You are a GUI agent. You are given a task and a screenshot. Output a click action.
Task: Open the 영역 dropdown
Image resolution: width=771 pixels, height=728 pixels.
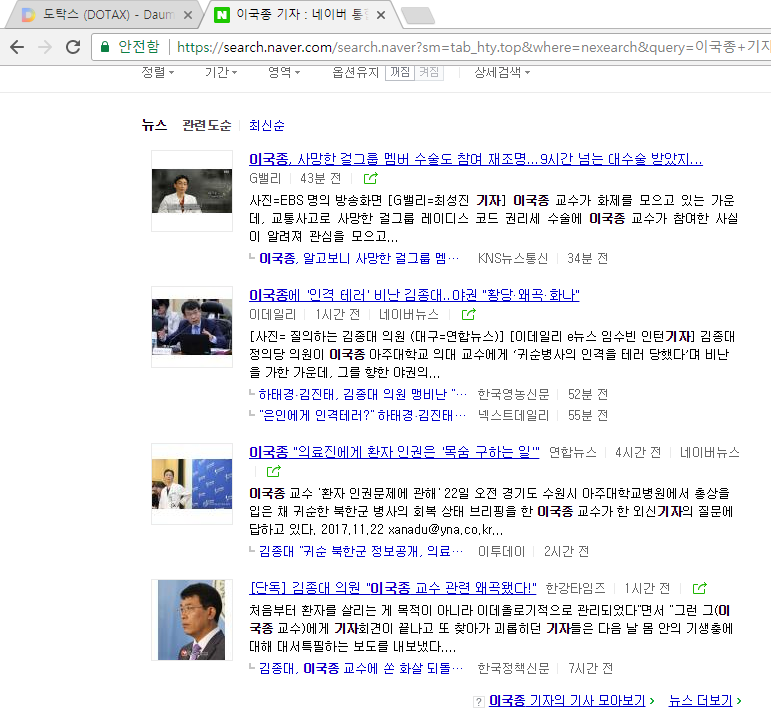[284, 73]
